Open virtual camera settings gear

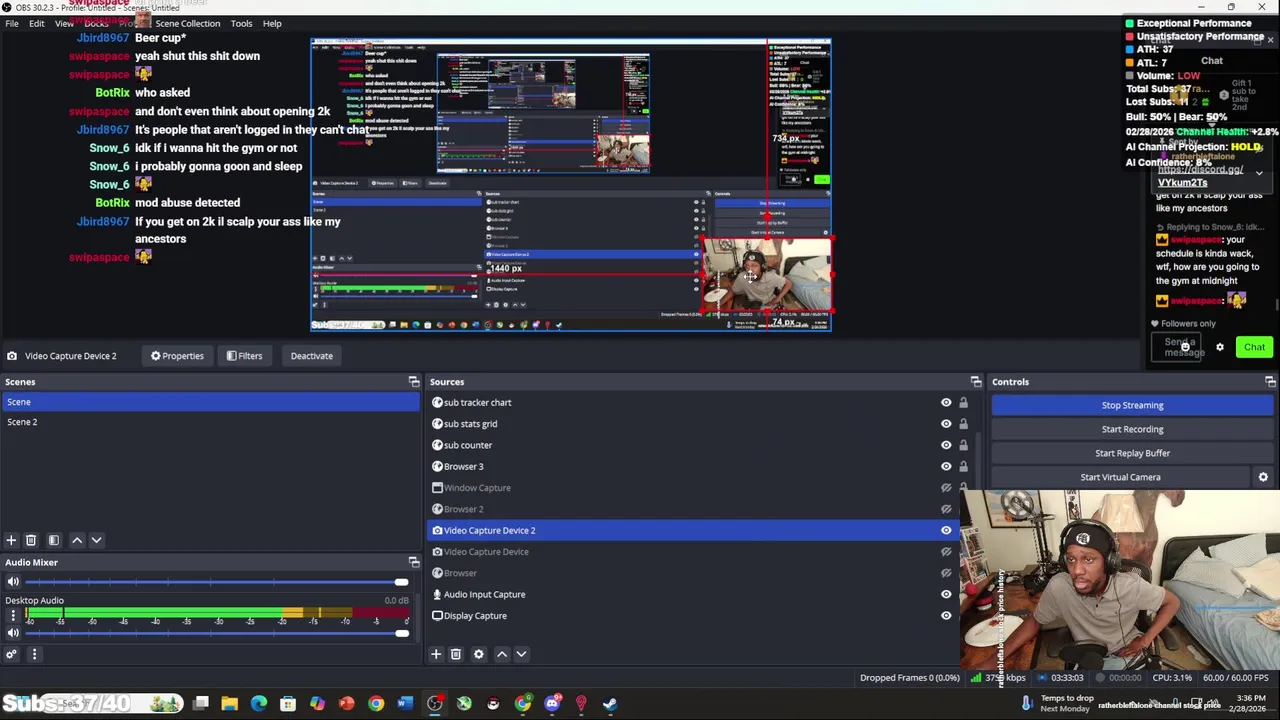click(1263, 477)
